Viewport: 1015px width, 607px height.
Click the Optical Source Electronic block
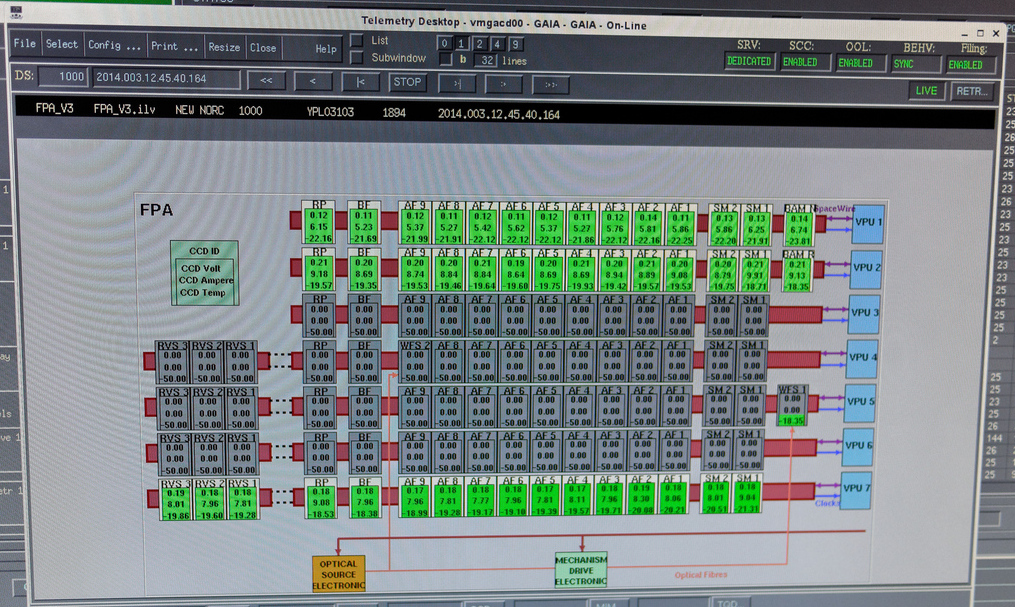point(340,574)
